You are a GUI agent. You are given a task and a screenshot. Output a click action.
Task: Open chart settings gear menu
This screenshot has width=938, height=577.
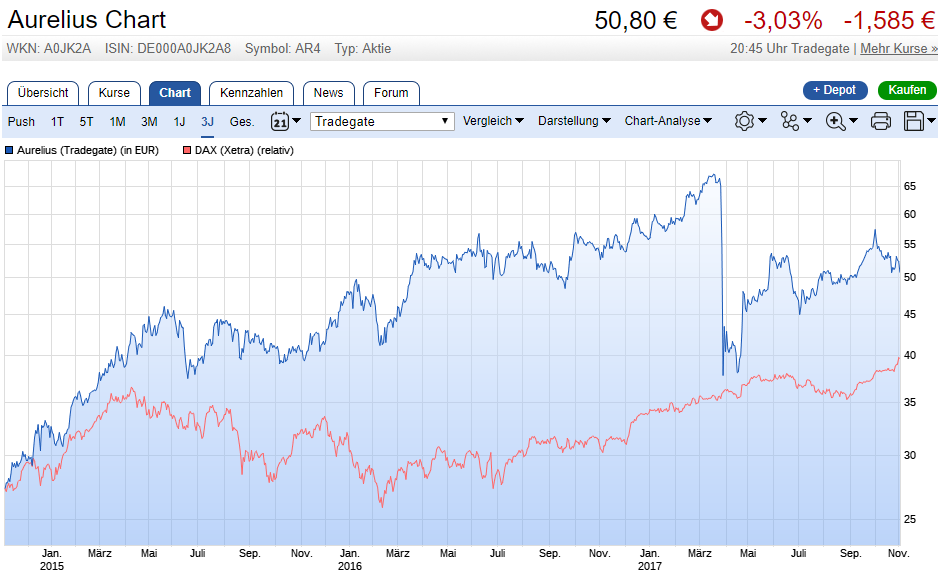click(x=744, y=121)
